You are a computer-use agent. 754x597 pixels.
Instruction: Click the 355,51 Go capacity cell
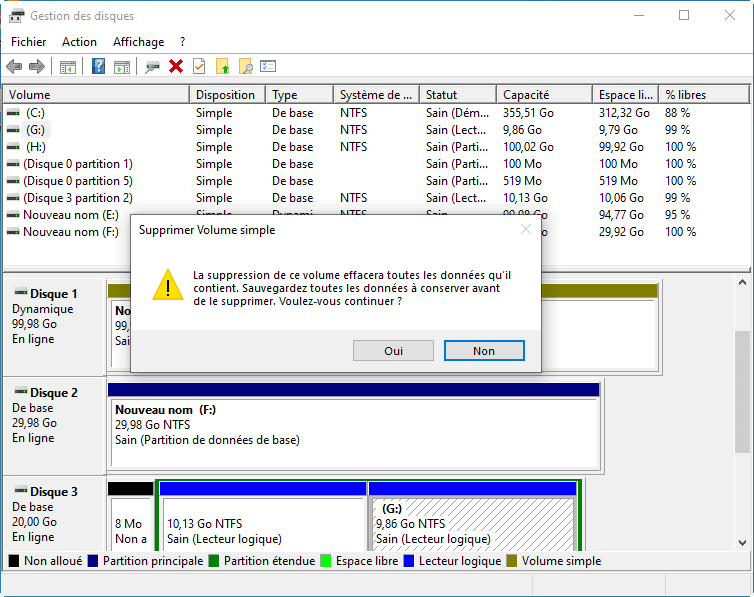point(528,113)
